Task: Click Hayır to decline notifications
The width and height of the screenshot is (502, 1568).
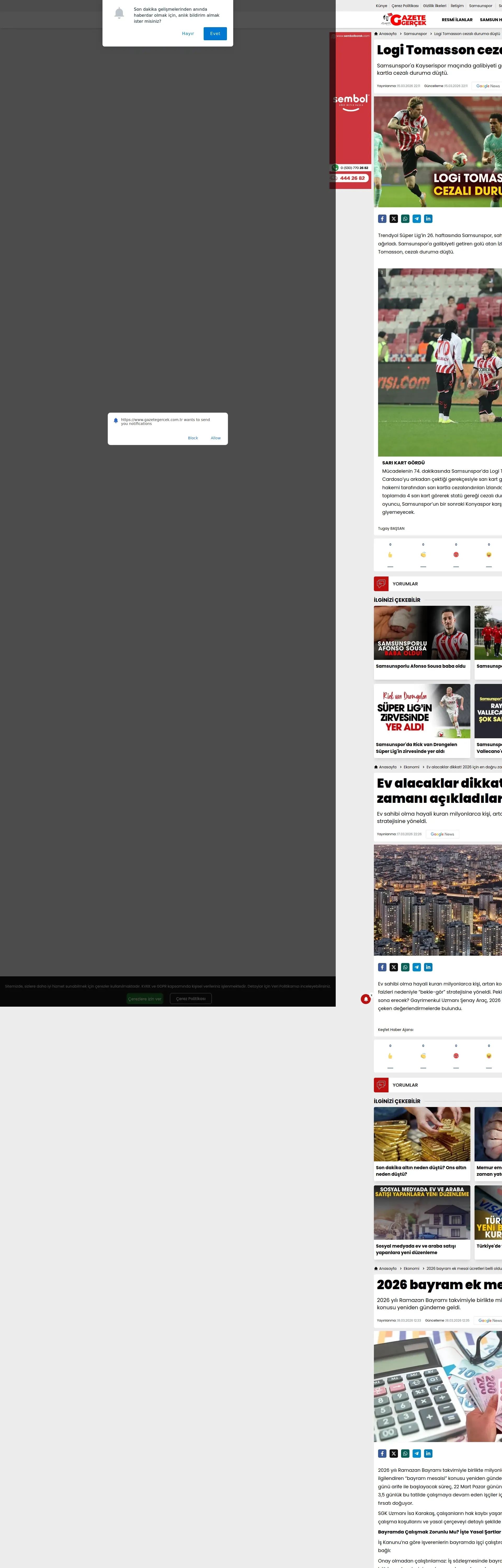Action: click(188, 33)
